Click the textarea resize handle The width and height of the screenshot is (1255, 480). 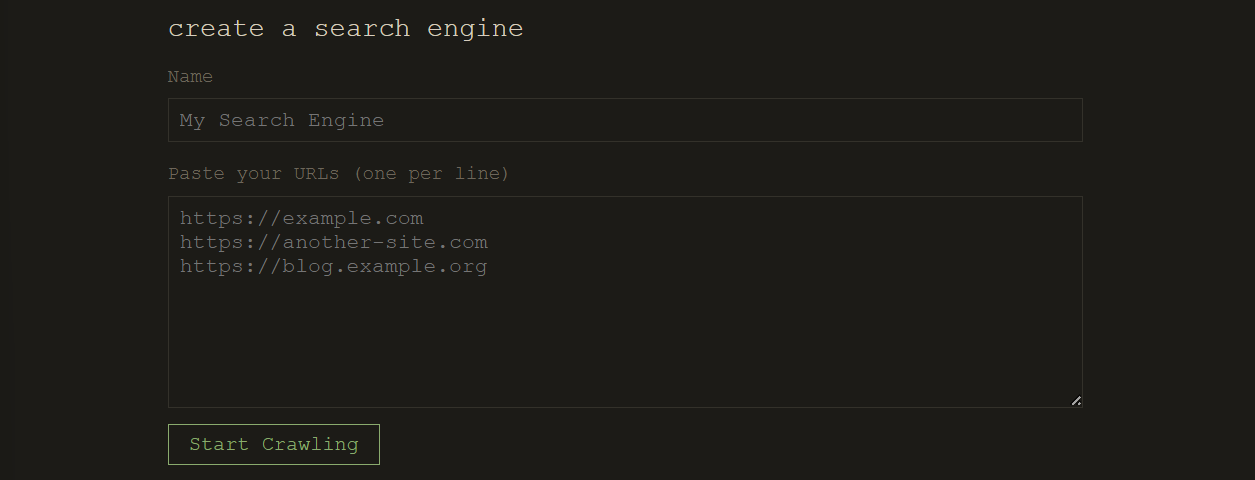pyautogui.click(x=1076, y=401)
